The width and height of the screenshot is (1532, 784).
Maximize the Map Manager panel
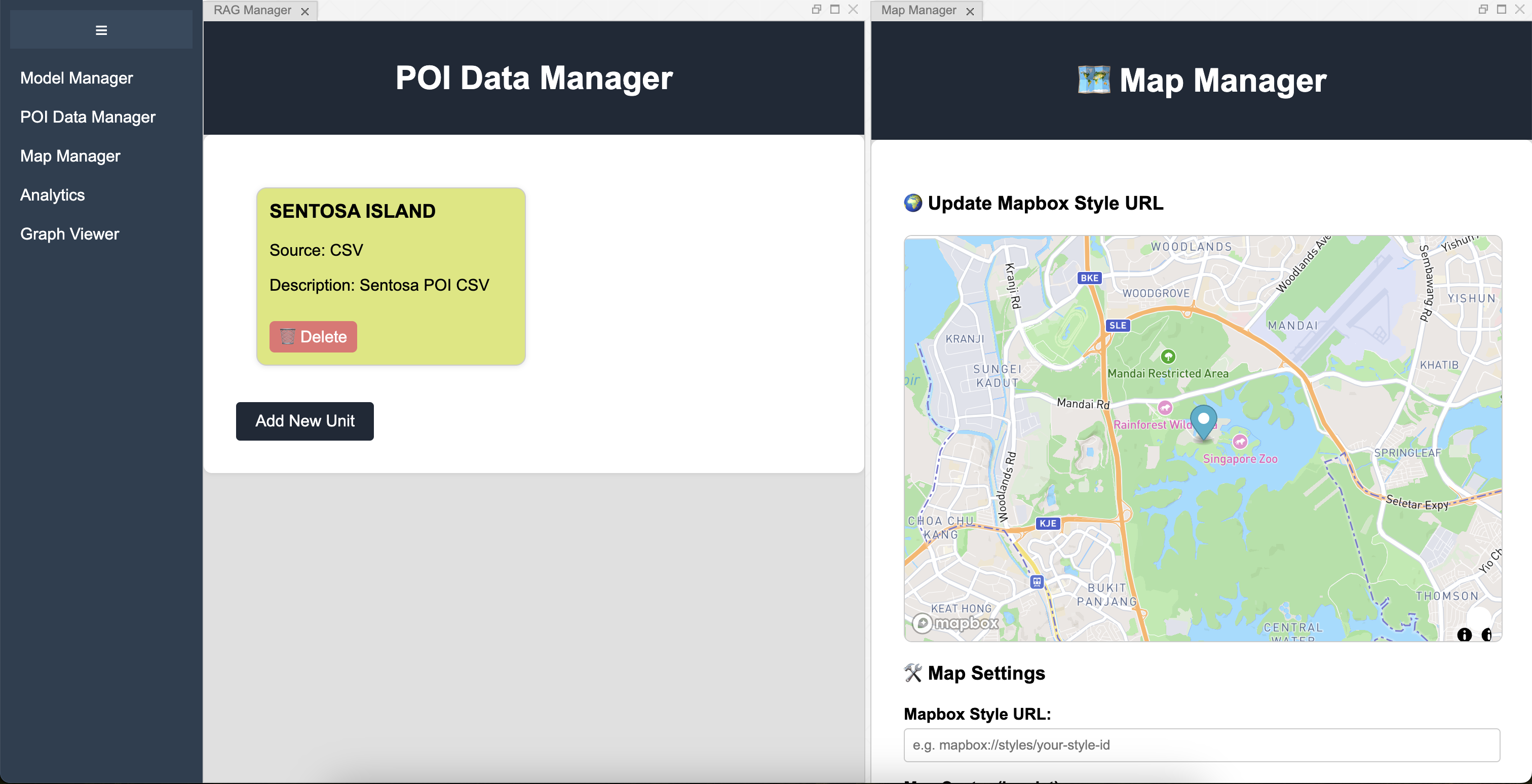[x=1501, y=9]
